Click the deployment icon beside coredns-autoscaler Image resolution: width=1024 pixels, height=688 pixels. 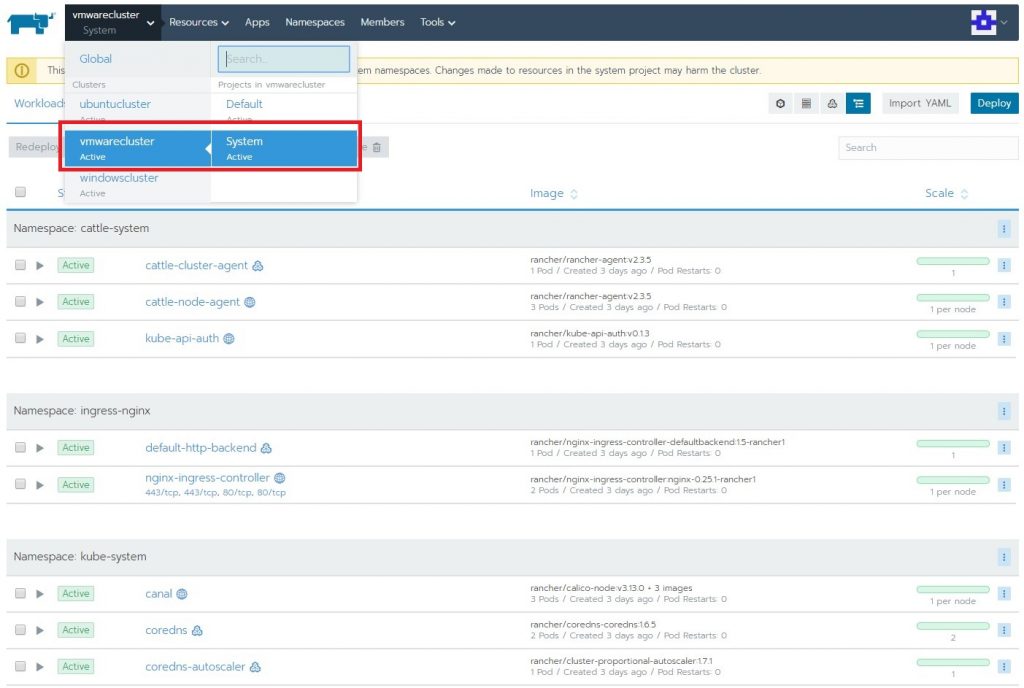[x=255, y=667]
